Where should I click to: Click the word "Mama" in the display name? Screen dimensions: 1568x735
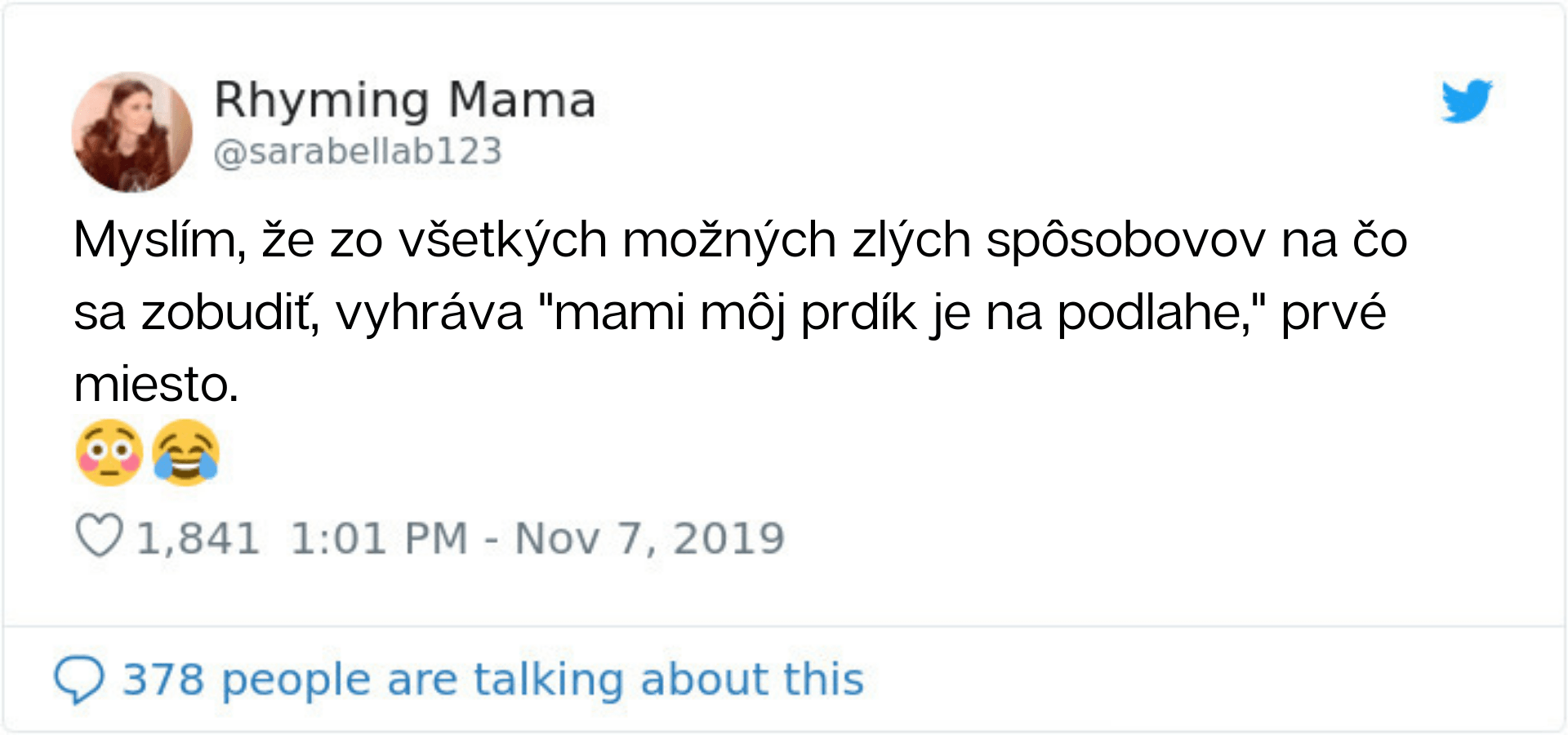point(522,100)
